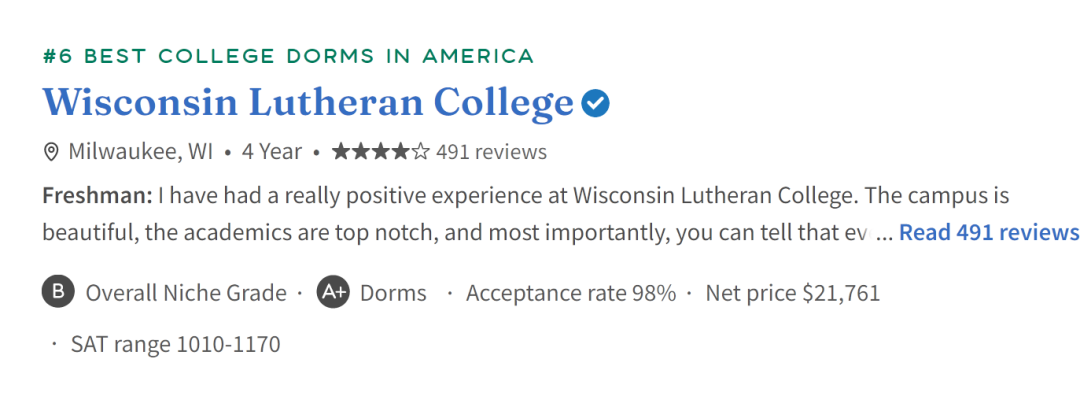
Task: Click the truncated review ellipsis
Action: tap(887, 234)
